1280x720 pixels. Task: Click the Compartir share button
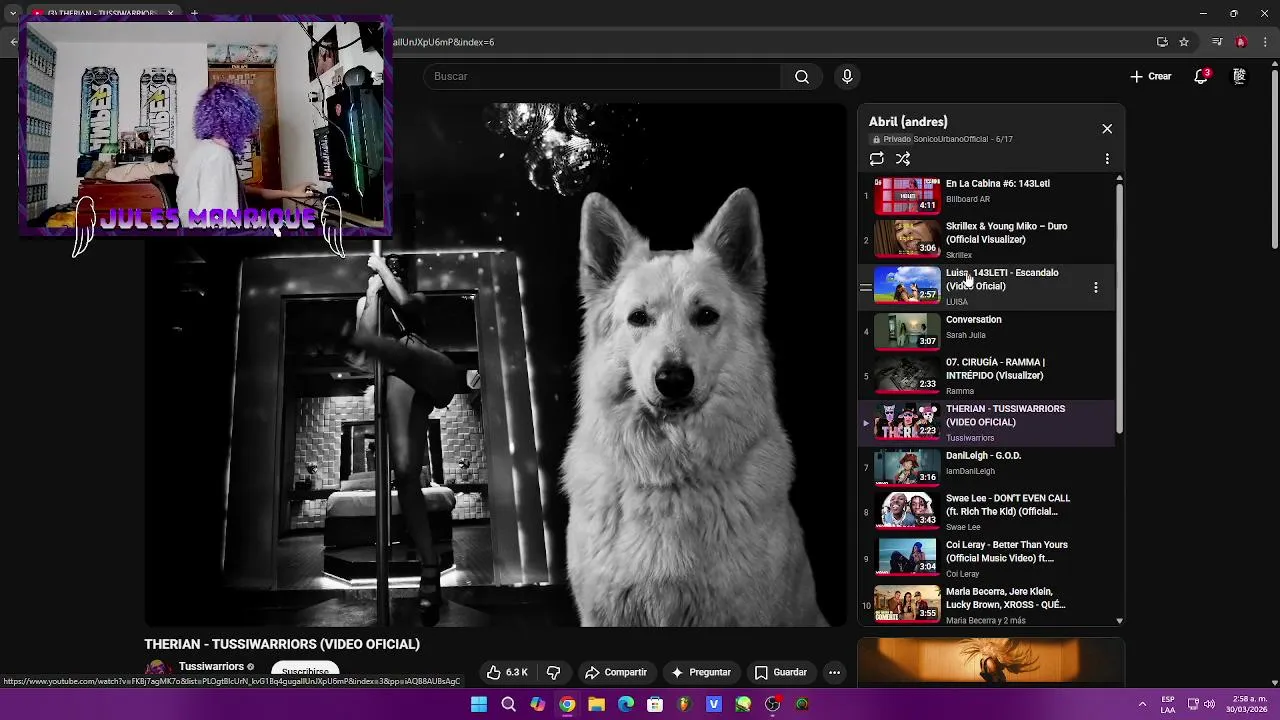[616, 673]
